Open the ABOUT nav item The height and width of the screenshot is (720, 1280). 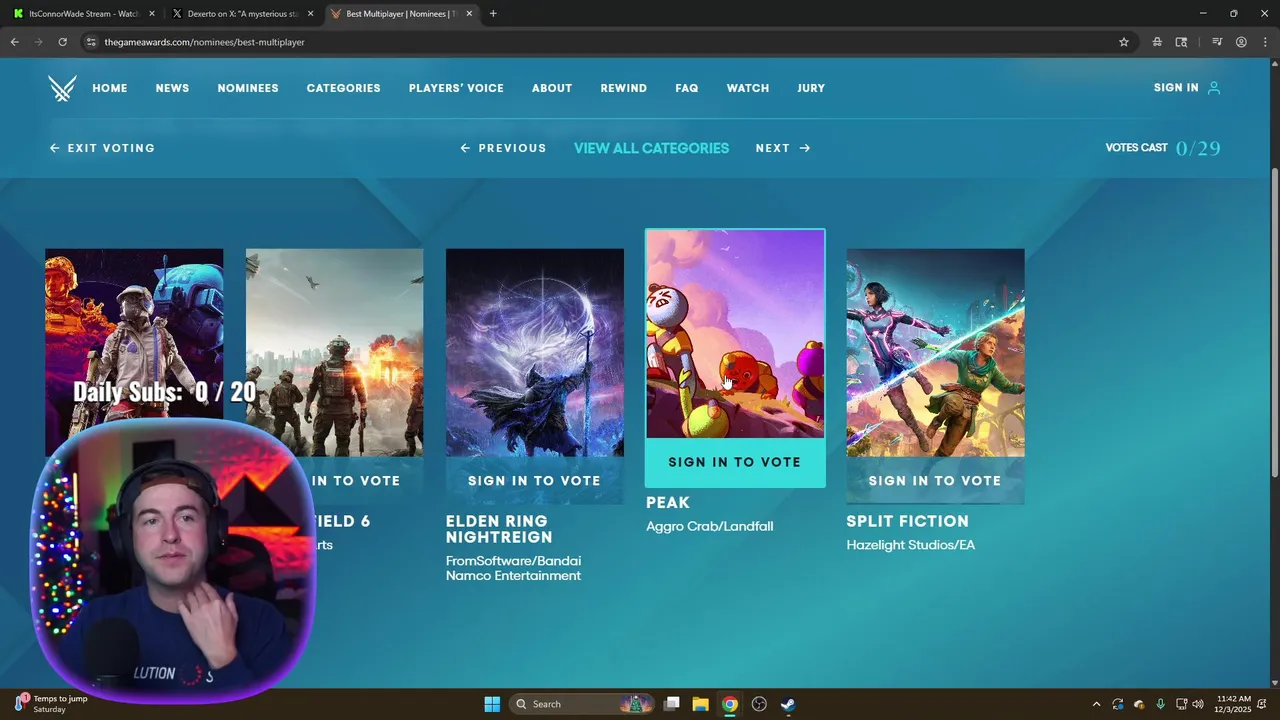click(552, 88)
